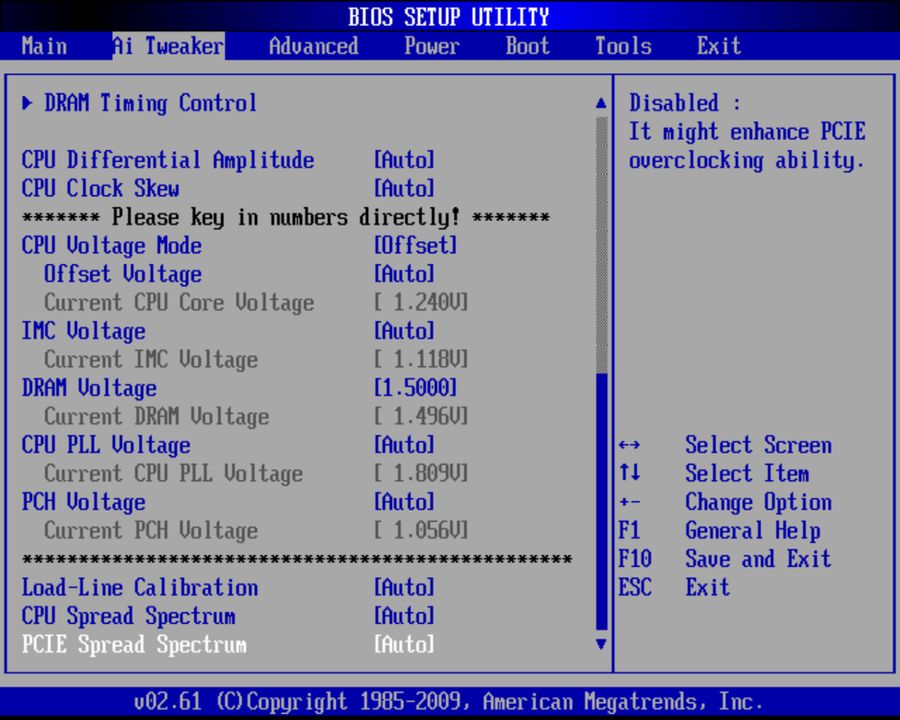The height and width of the screenshot is (720, 900).
Task: Go to the Boot tab
Action: (x=527, y=46)
